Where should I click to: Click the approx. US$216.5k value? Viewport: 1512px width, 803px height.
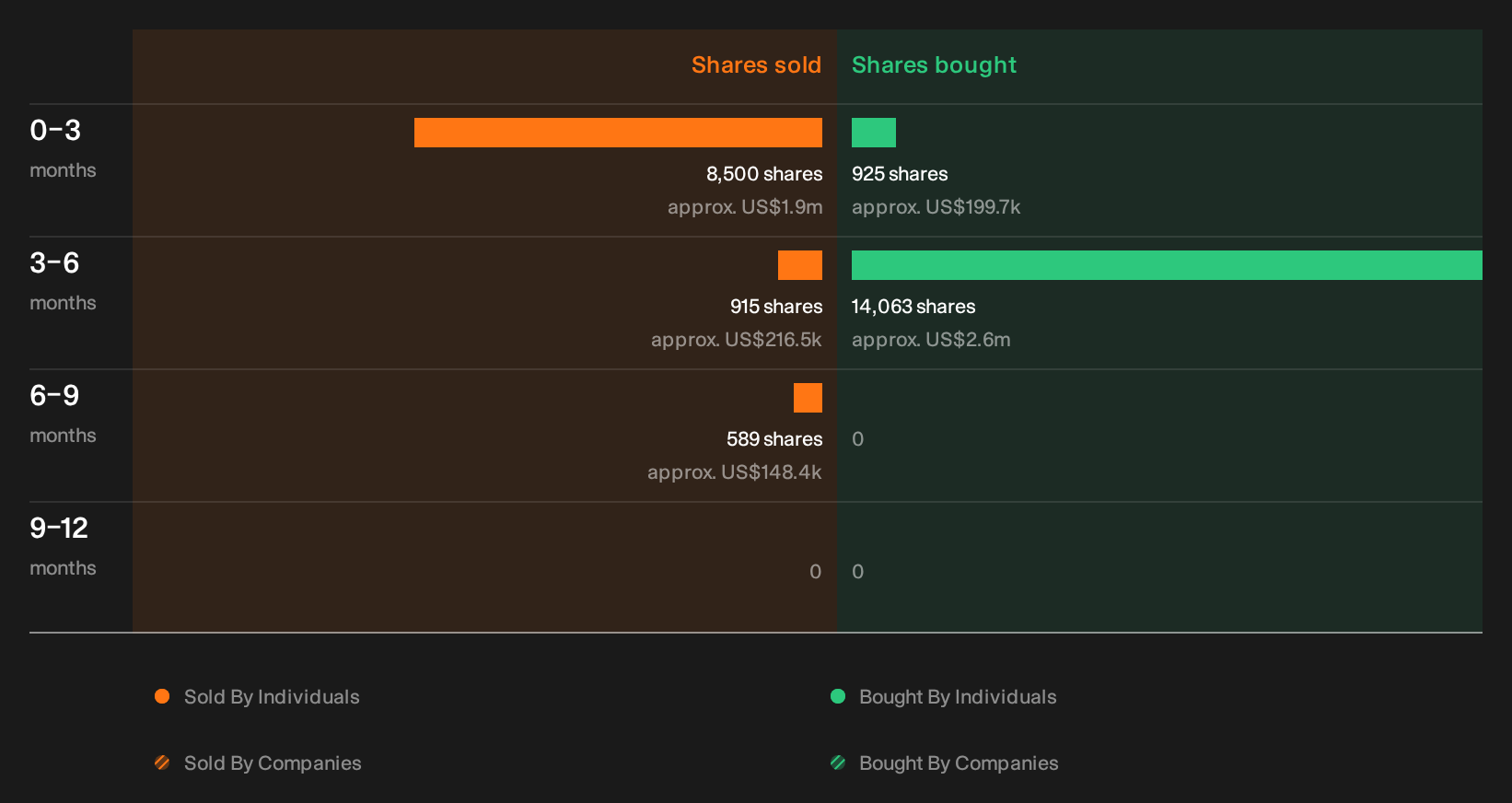[x=736, y=340]
